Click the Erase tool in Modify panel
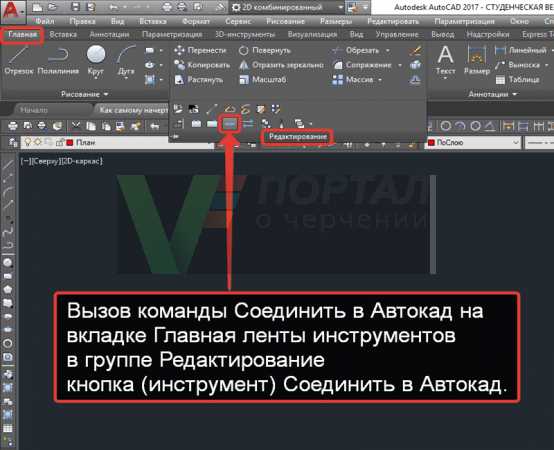The image size is (554, 450). coord(415,51)
